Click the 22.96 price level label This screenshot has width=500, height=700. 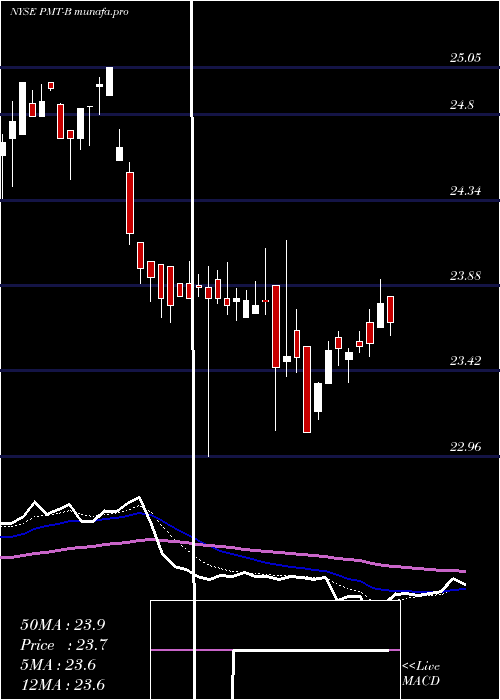465,446
